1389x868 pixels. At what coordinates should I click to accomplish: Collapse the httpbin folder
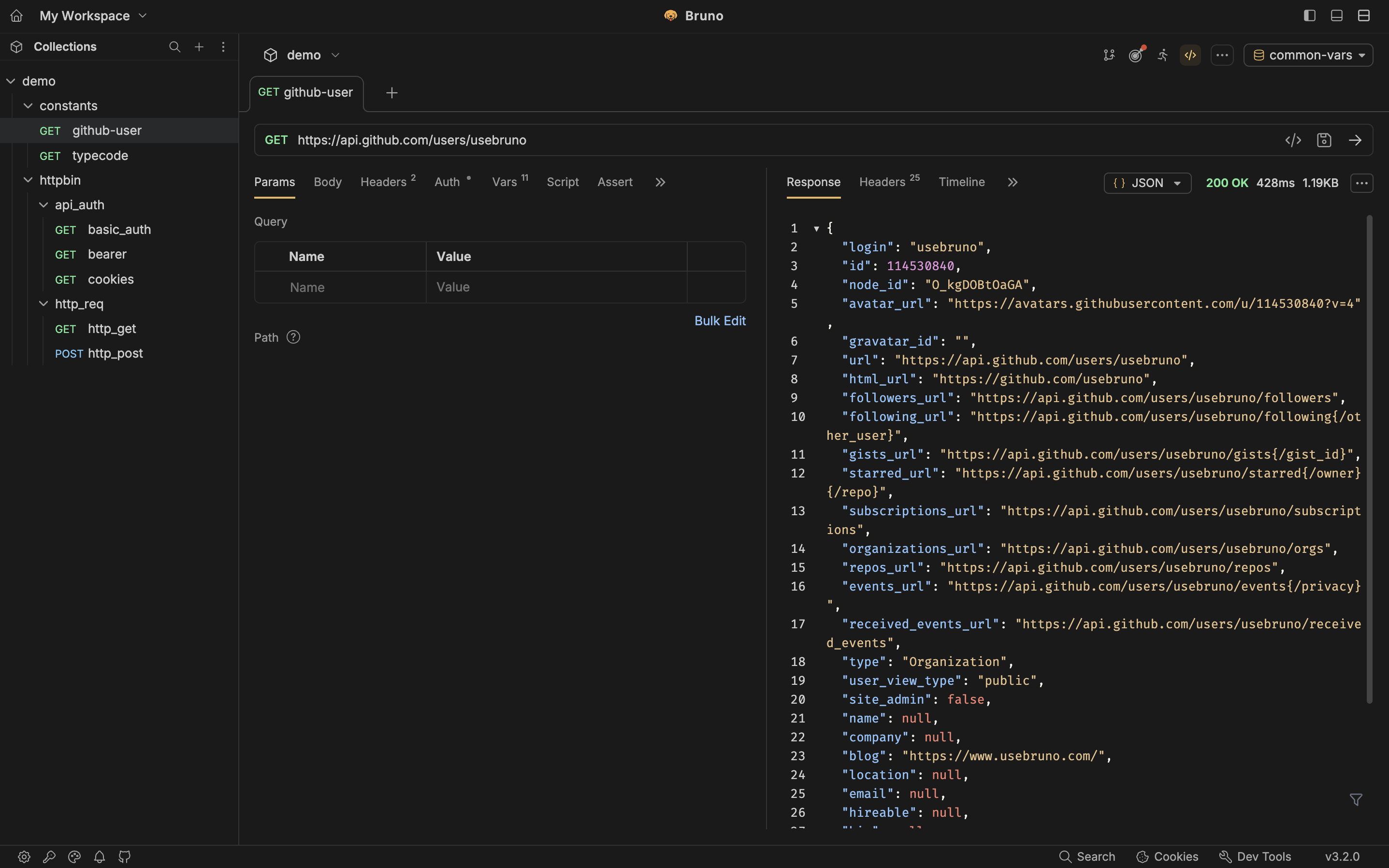tap(28, 180)
